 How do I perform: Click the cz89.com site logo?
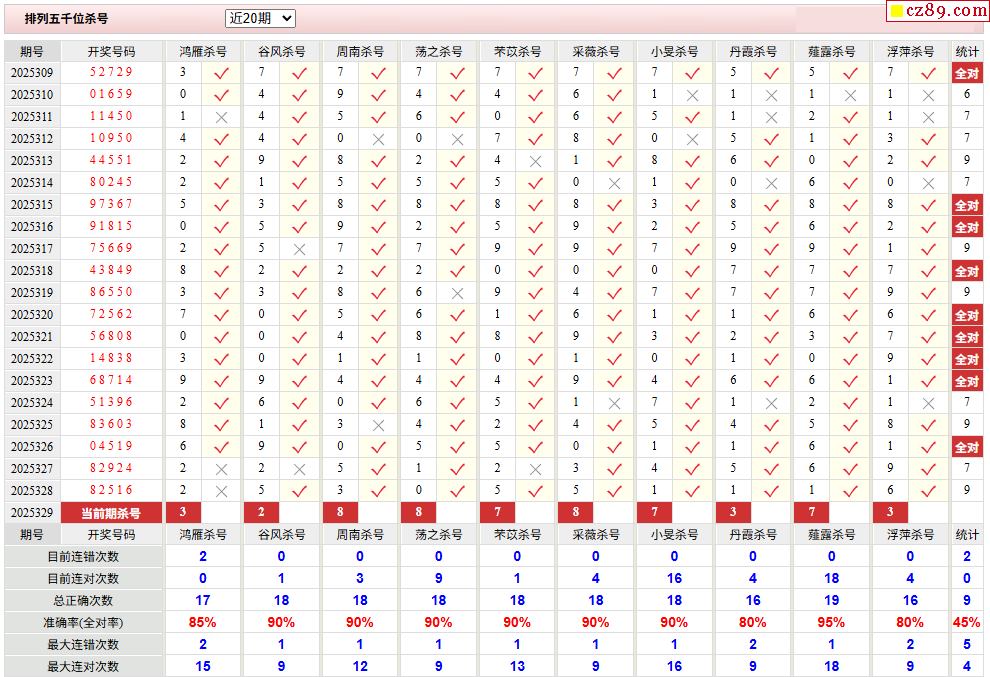[937, 11]
